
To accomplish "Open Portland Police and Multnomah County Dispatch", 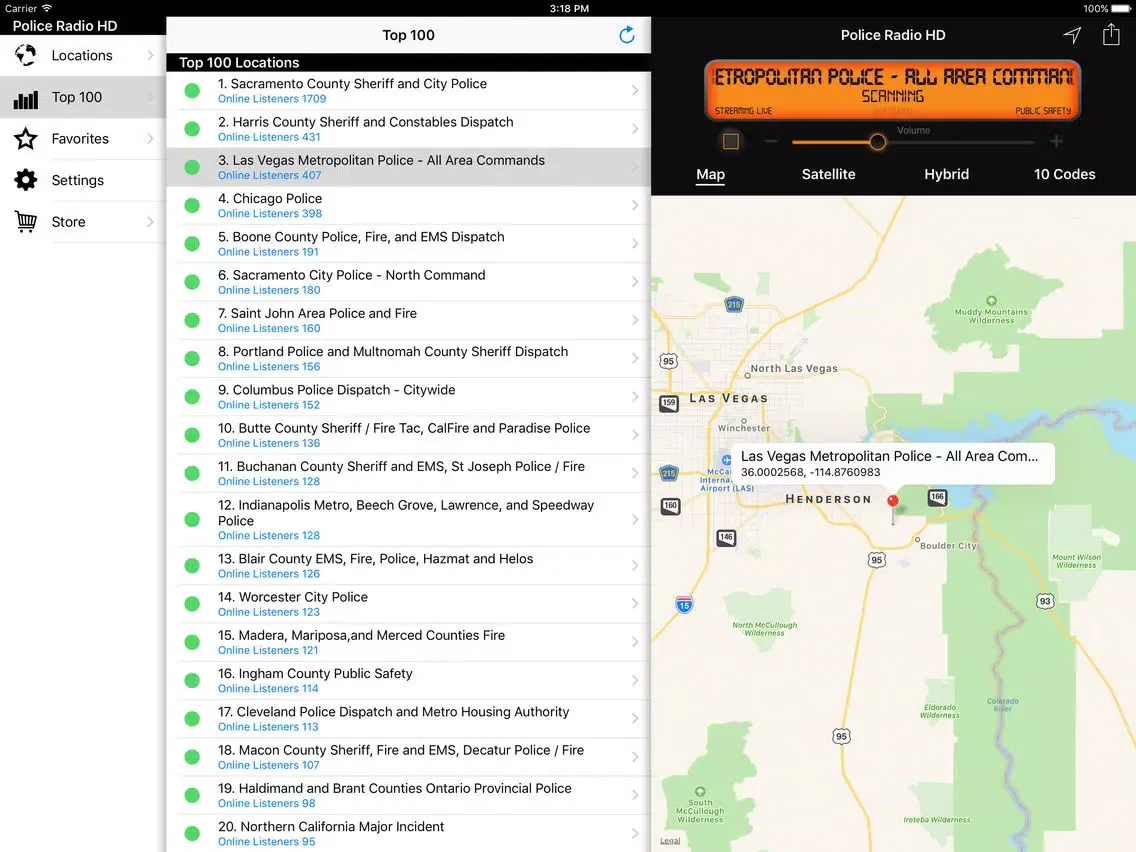I will pyautogui.click(x=409, y=359).
